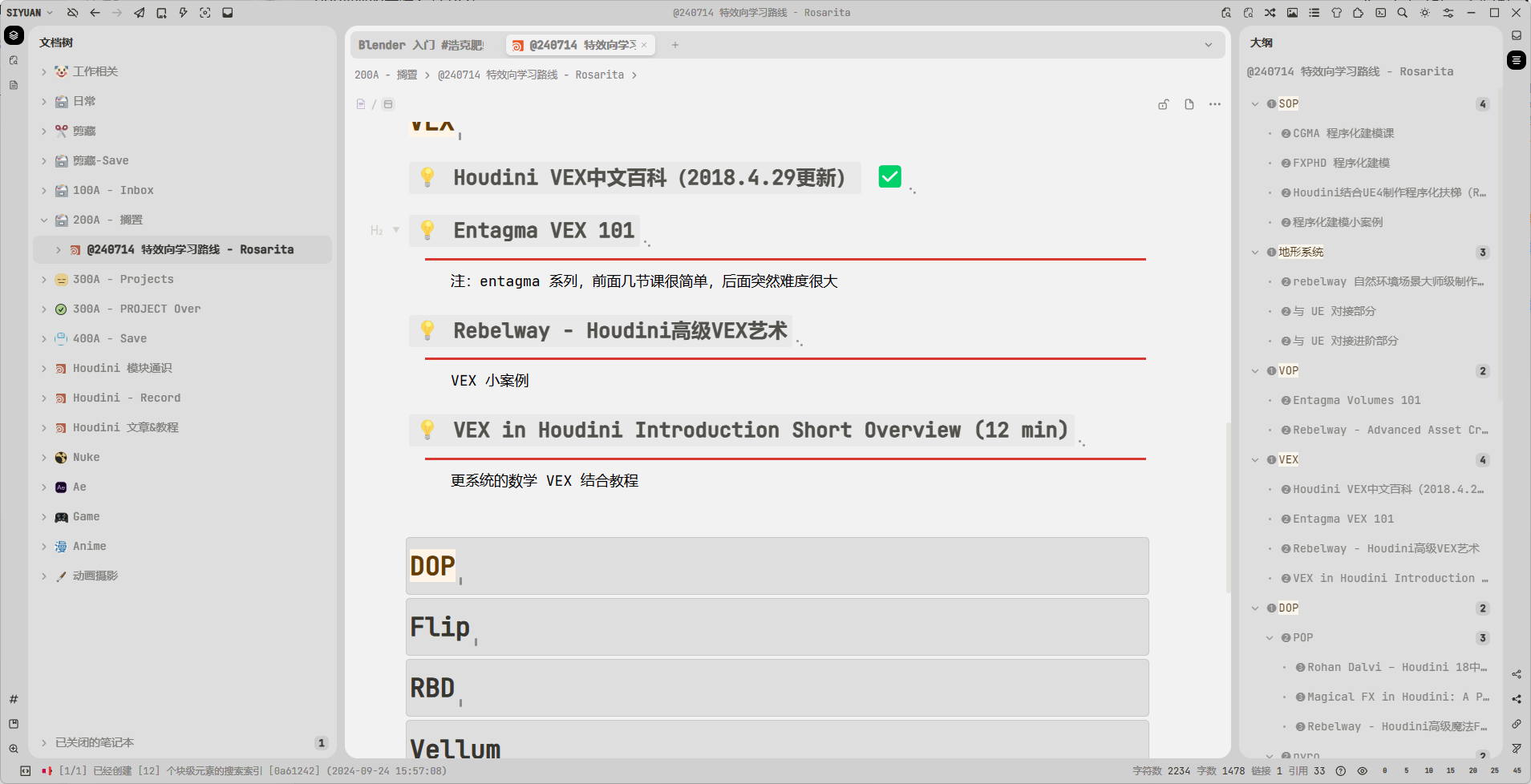Open the puzzle piece plugin icon
1531x784 pixels.
1358,13
